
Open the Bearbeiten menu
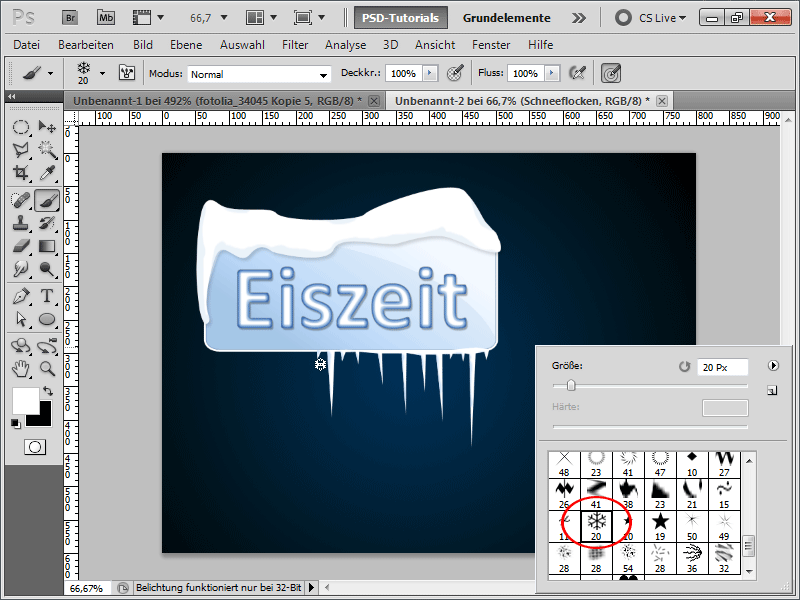point(86,45)
